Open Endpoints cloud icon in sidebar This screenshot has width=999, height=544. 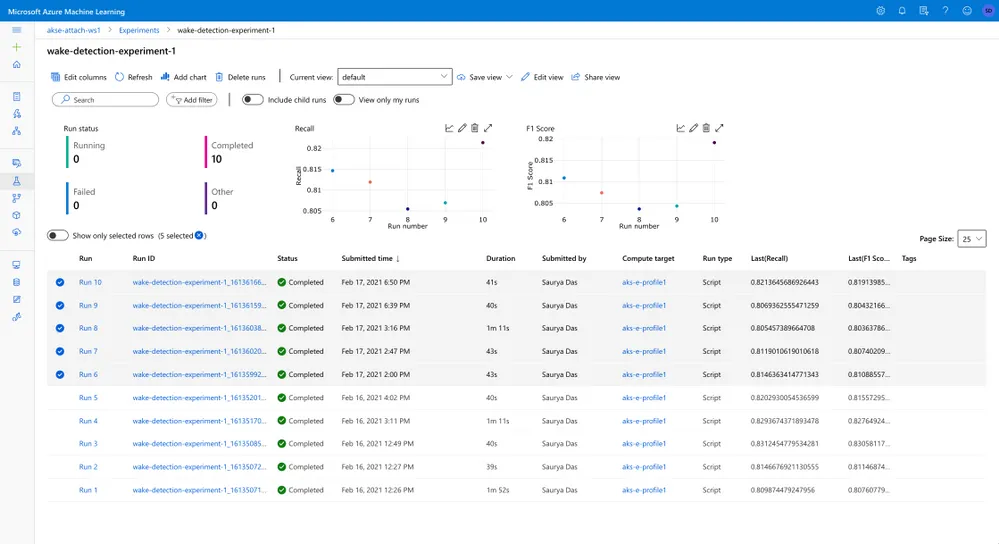[x=17, y=232]
